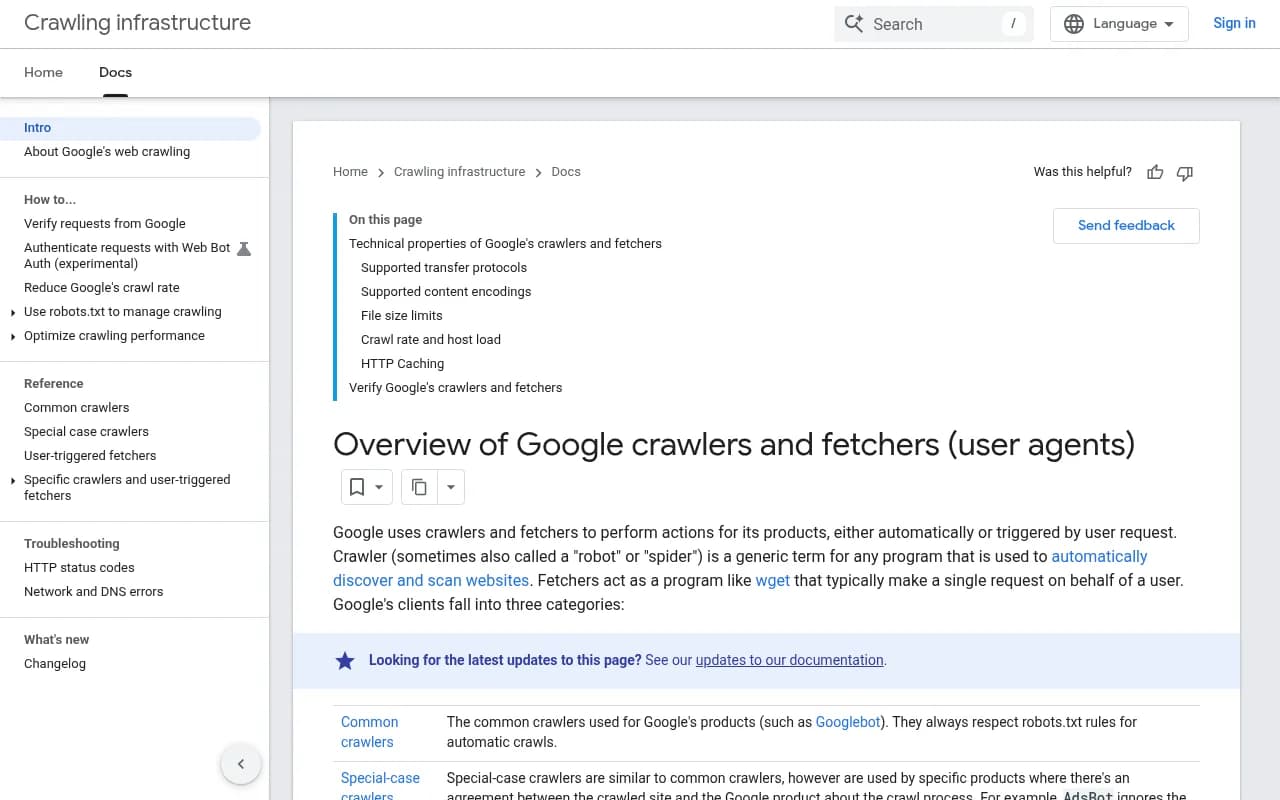Click the thumbs down not helpful icon
Viewport: 1280px width, 800px height.
pyautogui.click(x=1185, y=172)
